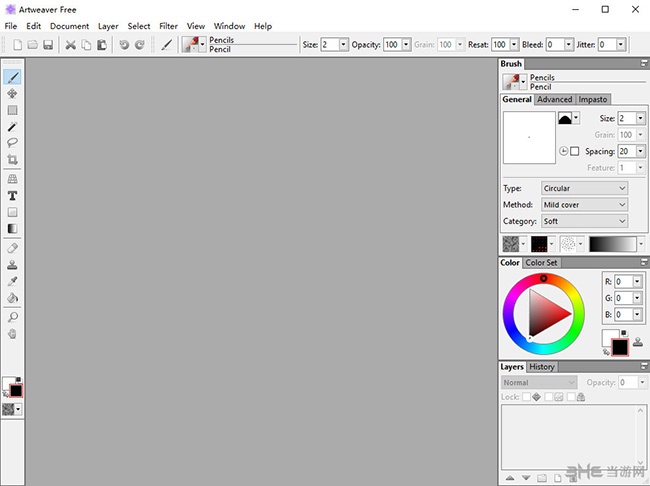Image resolution: width=650 pixels, height=486 pixels.
Task: Open the Method dropdown showing Mild cover
Action: (585, 204)
